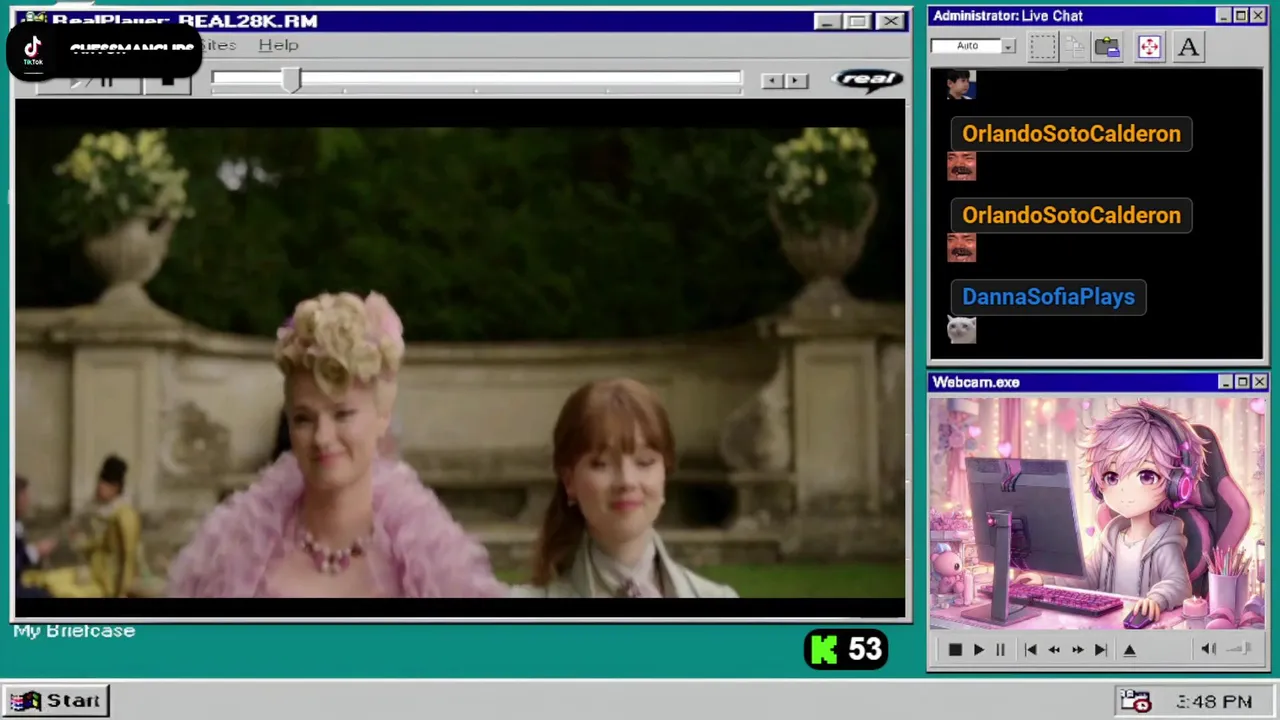
Task: Stop playback in Webcam.exe window
Action: click(955, 650)
